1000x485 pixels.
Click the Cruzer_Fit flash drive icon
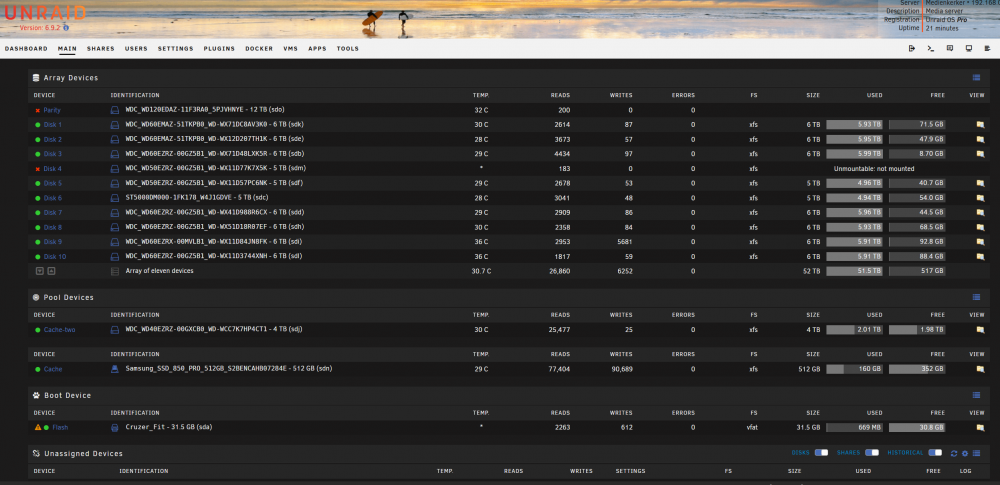[x=115, y=428]
